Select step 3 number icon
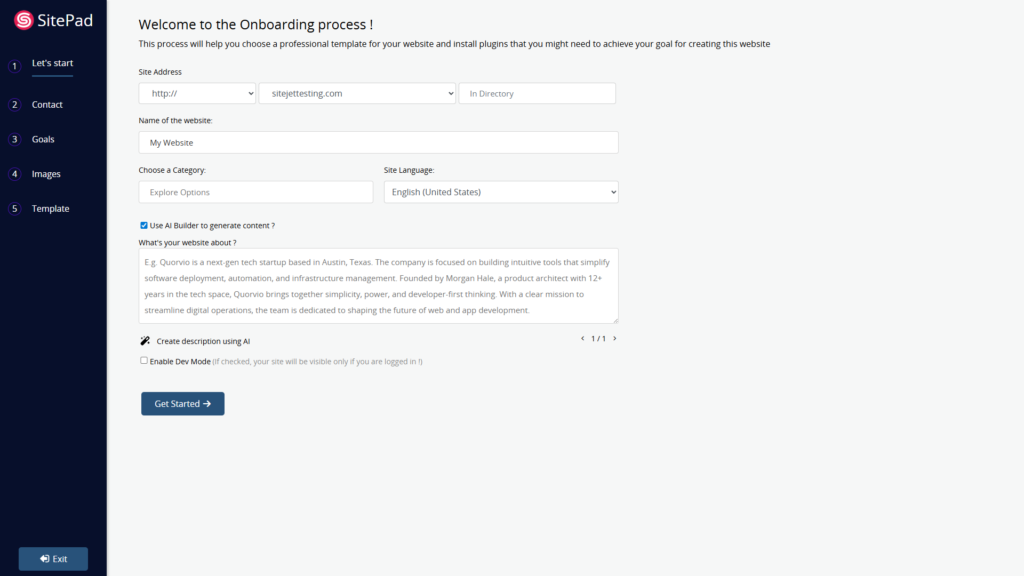The image size is (1024, 576). coord(14,139)
